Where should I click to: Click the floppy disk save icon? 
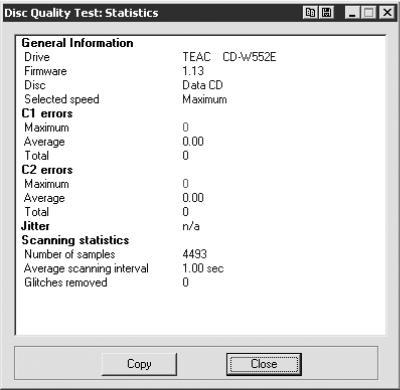click(327, 13)
